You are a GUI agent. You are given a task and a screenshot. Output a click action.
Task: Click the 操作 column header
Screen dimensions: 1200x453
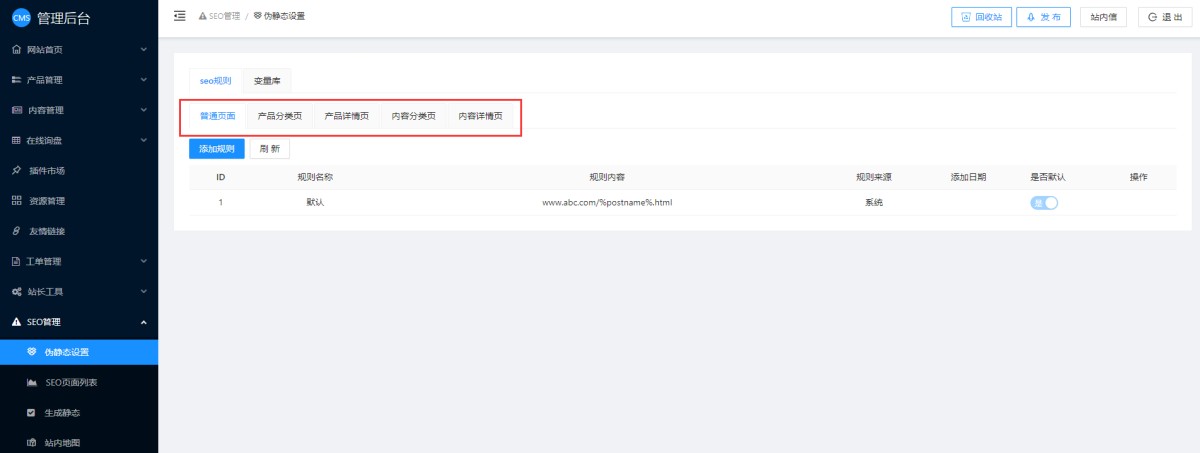tap(1138, 177)
